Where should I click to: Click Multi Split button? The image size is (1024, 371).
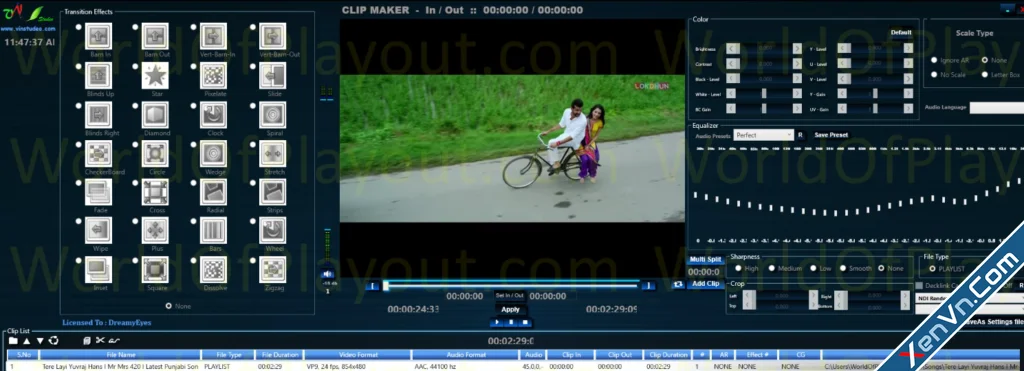click(x=705, y=259)
